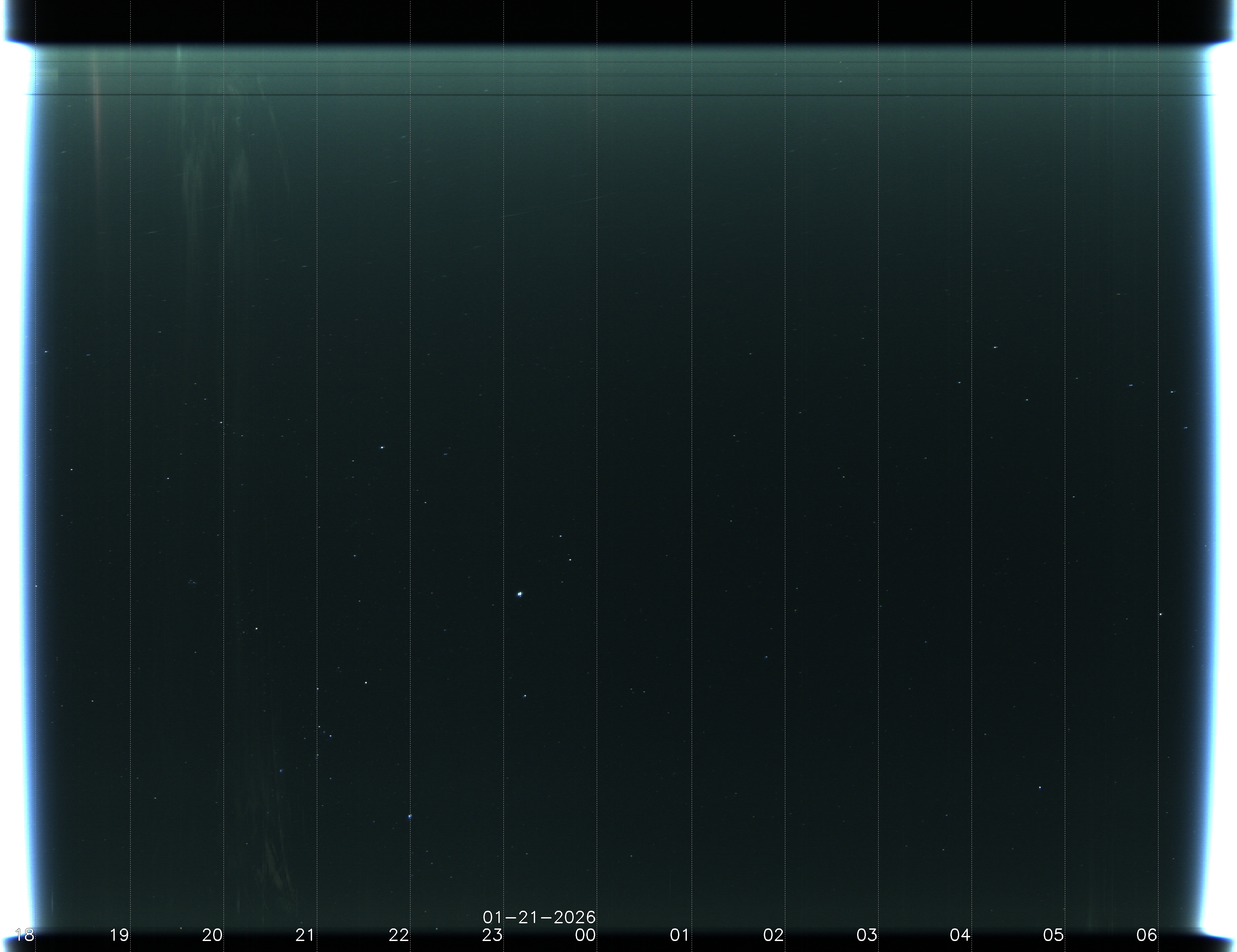
Task: Click the 01-21-2026 date label
Action: 539,917
